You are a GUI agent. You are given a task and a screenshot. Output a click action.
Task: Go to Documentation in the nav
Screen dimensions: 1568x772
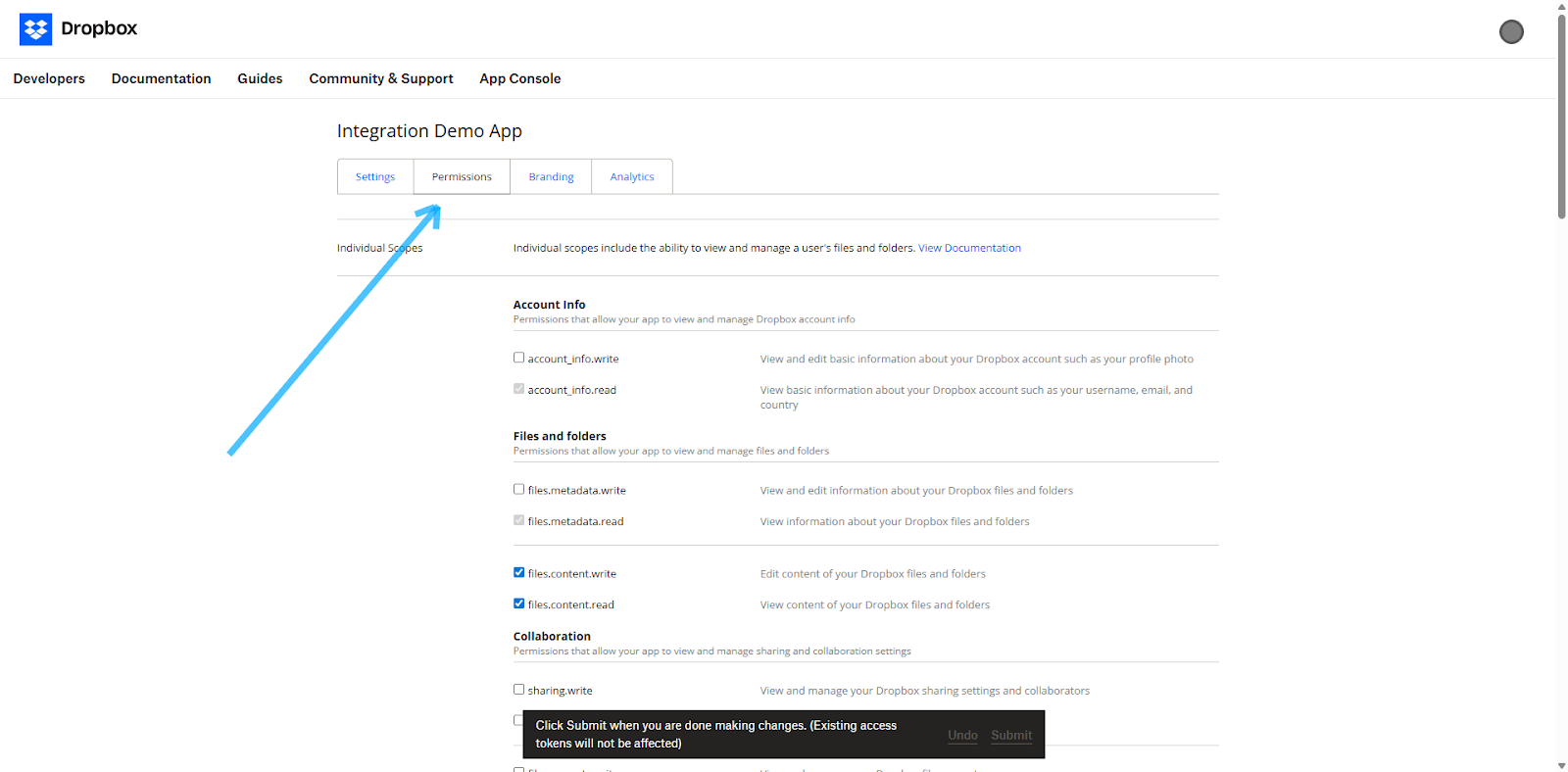161,78
